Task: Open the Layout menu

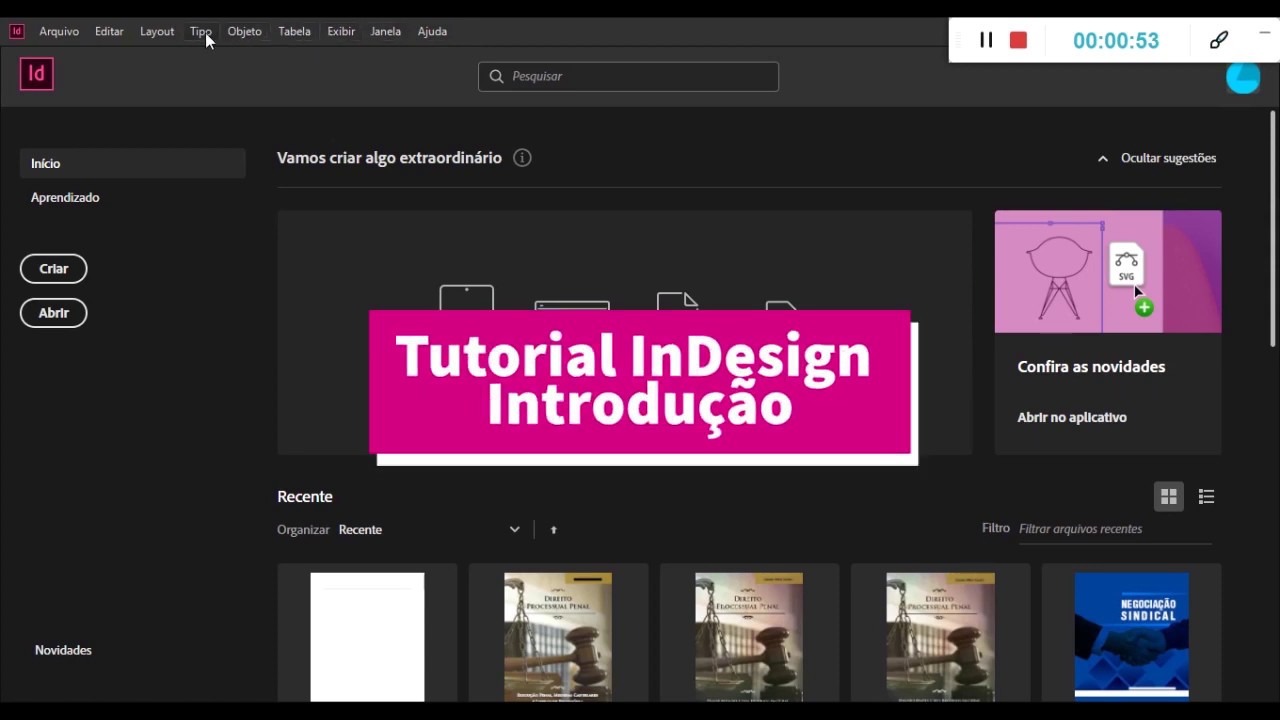Action: pos(157,31)
